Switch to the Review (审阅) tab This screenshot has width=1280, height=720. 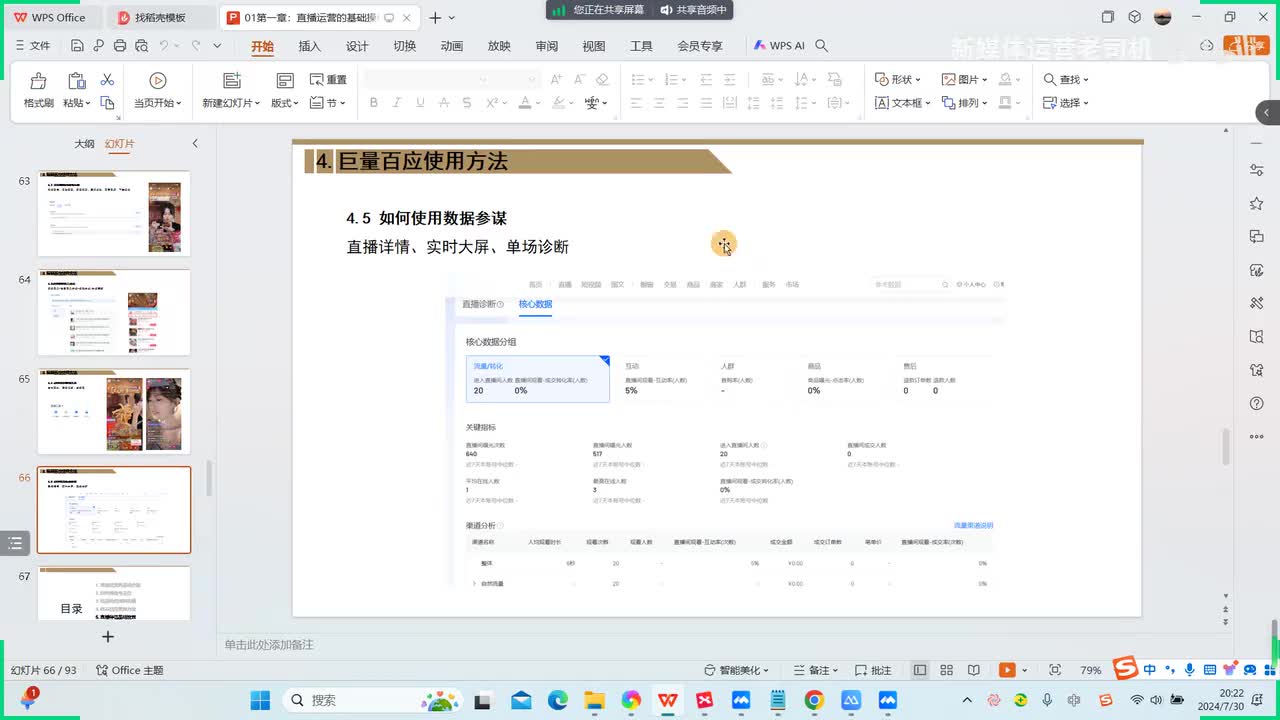[x=547, y=46]
